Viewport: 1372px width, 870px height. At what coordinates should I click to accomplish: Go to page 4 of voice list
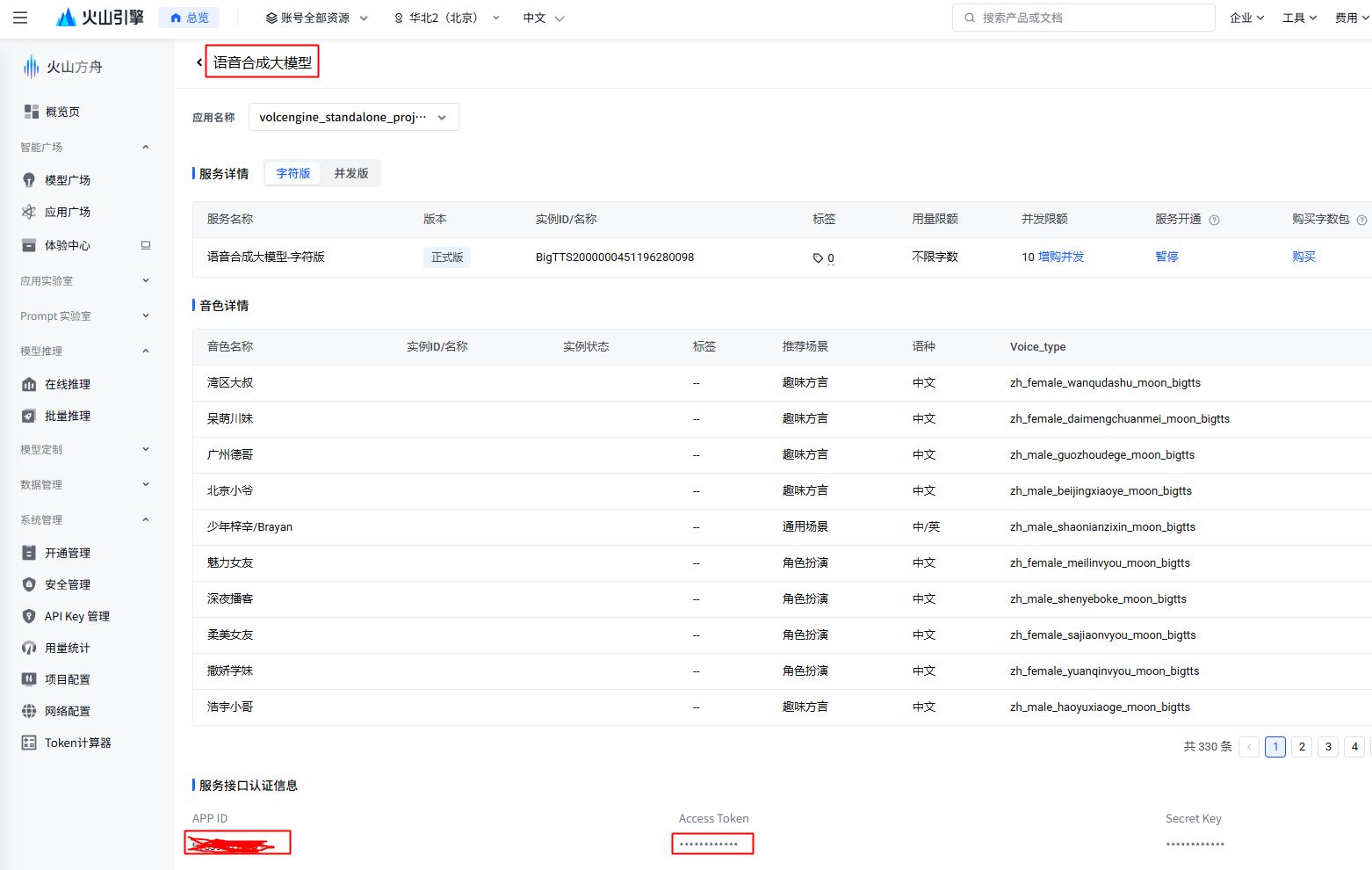pyautogui.click(x=1354, y=747)
